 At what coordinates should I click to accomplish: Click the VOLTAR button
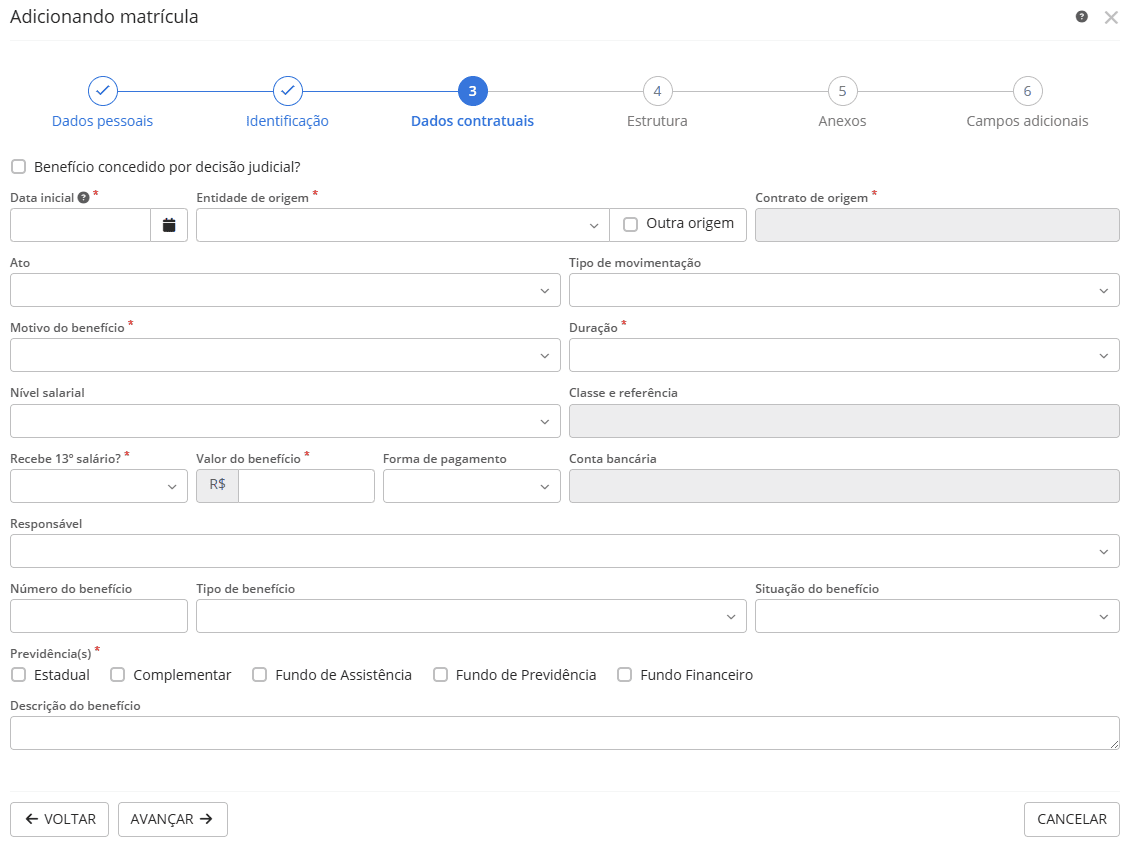coord(60,819)
